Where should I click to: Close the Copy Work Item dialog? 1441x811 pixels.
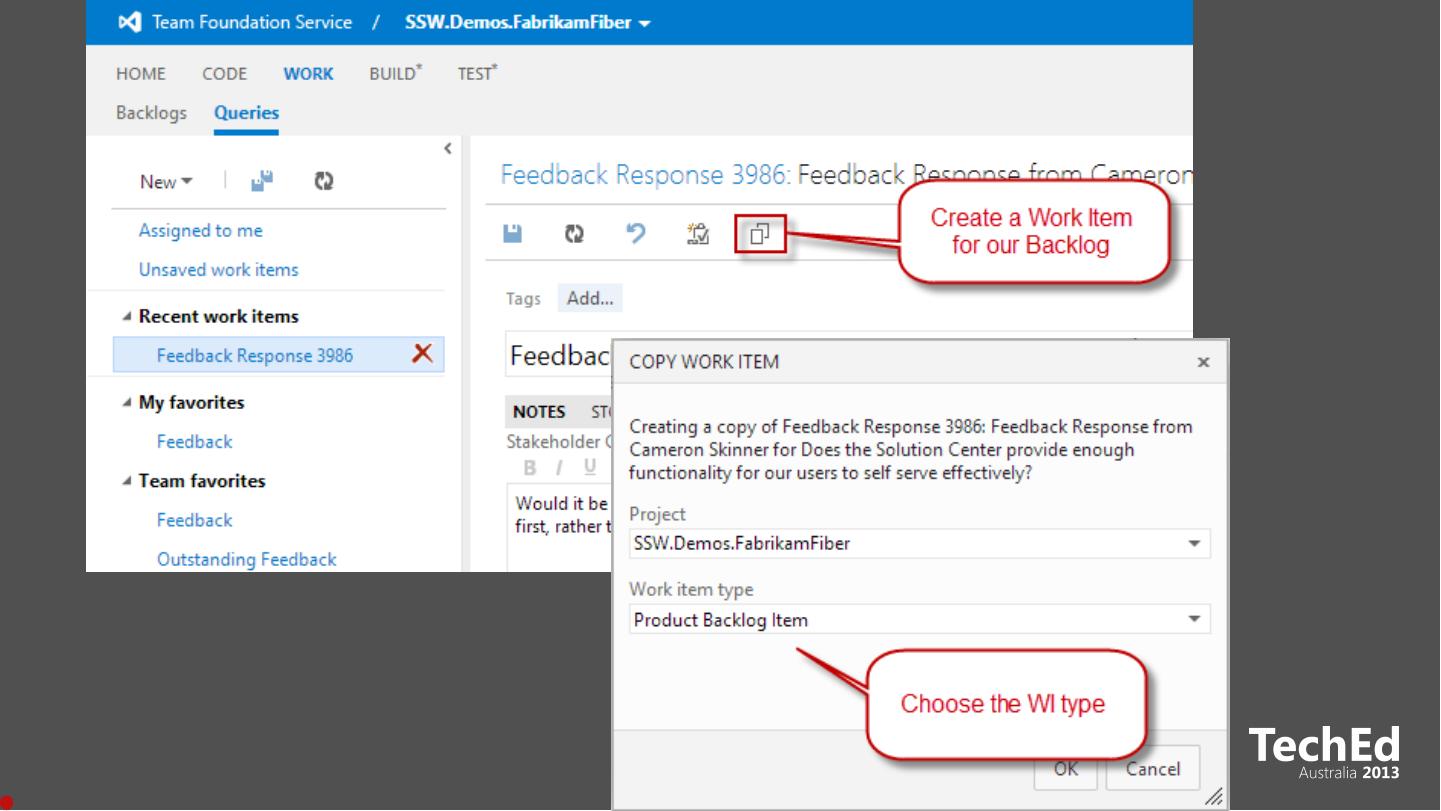point(1203,362)
